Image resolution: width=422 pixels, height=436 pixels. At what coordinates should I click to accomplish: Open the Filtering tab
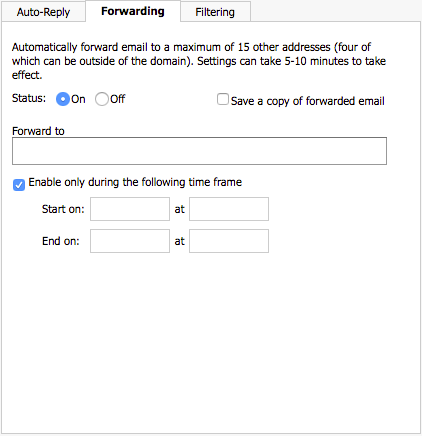point(215,12)
